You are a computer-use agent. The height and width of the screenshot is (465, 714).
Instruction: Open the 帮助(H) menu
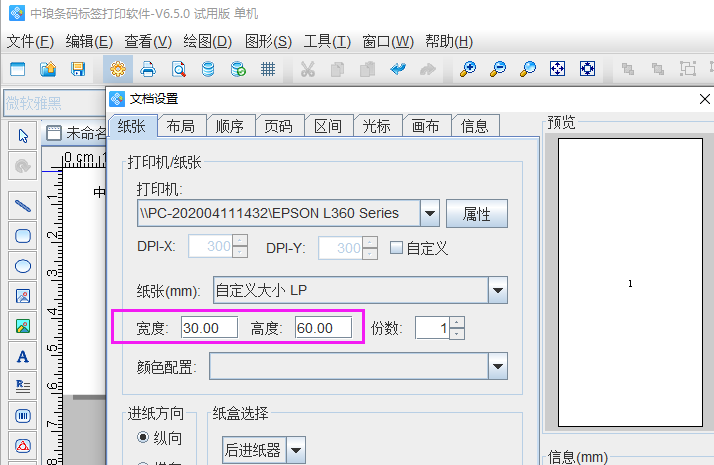tap(449, 42)
